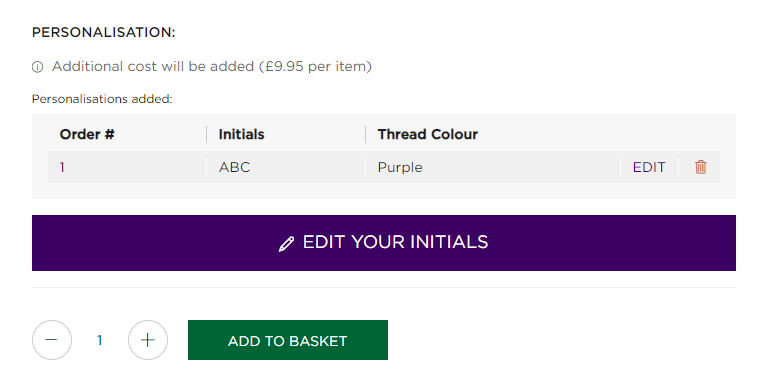Increase quantity with the plus button

click(148, 340)
